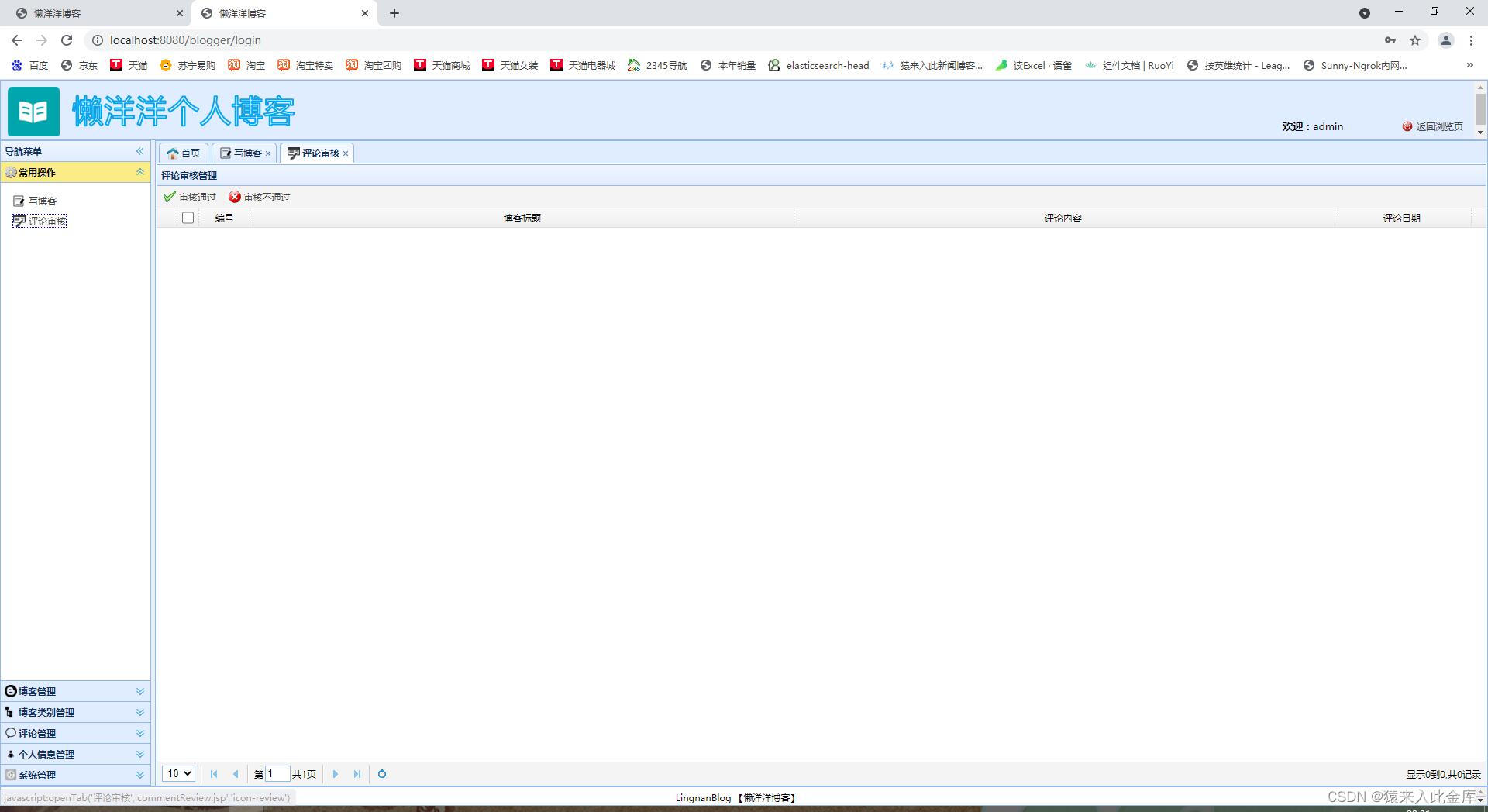This screenshot has width=1488, height=812.
Task: Open the 淘宝特卖 bookmark
Action: 305,66
